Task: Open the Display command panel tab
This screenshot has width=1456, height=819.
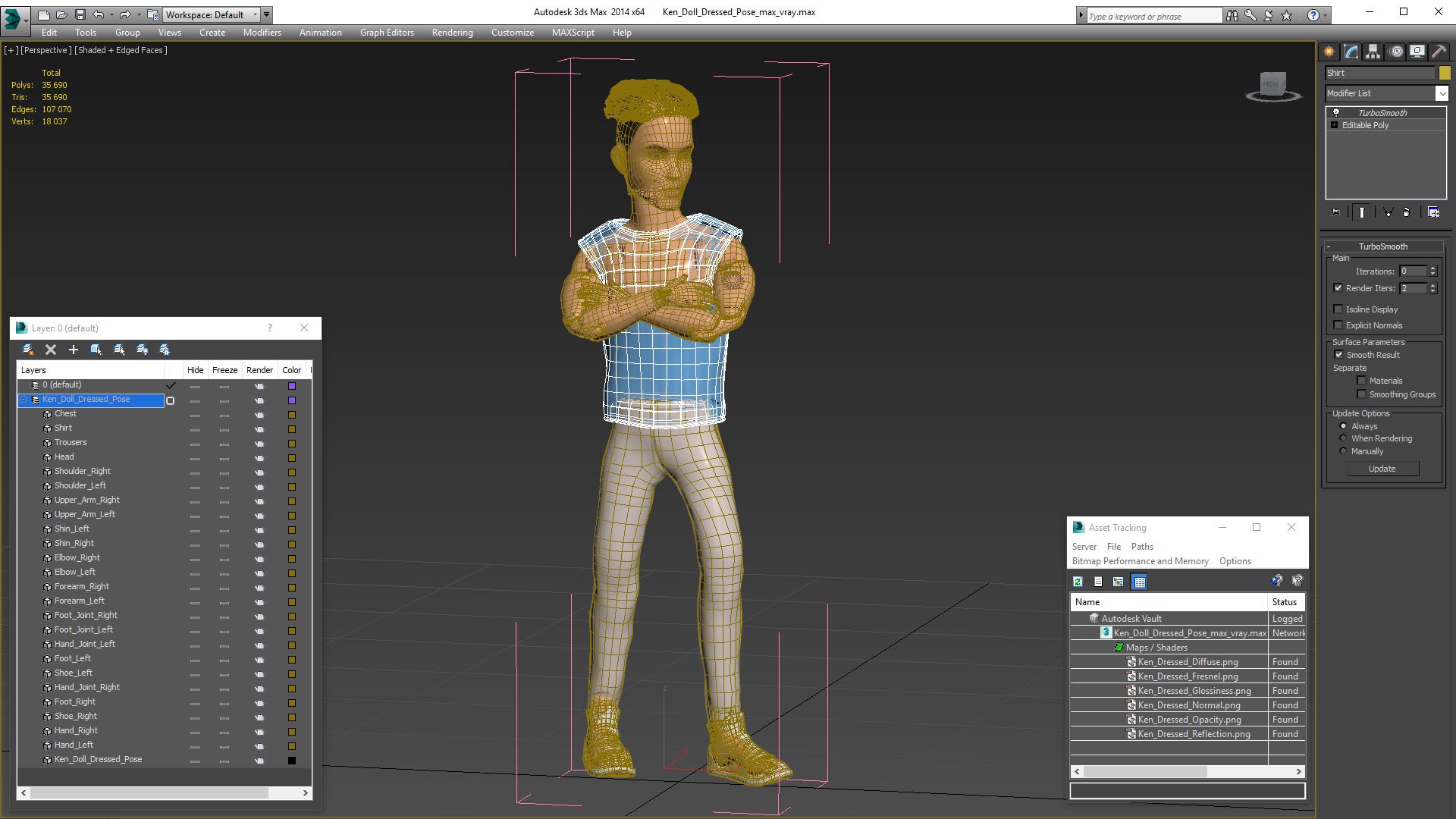Action: (1417, 52)
